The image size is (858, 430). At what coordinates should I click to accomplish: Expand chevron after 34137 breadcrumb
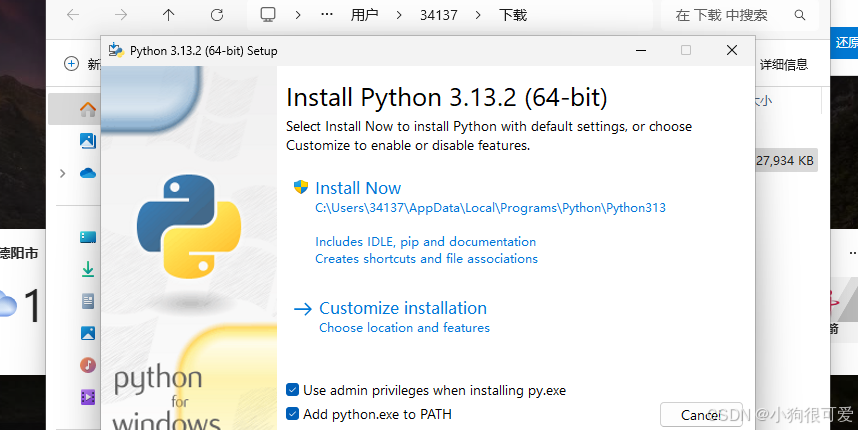pos(478,15)
